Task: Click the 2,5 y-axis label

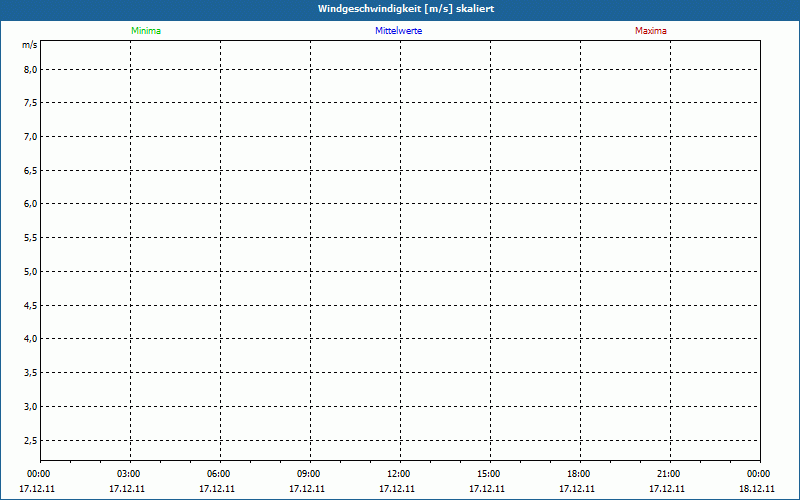Action: pyautogui.click(x=31, y=440)
